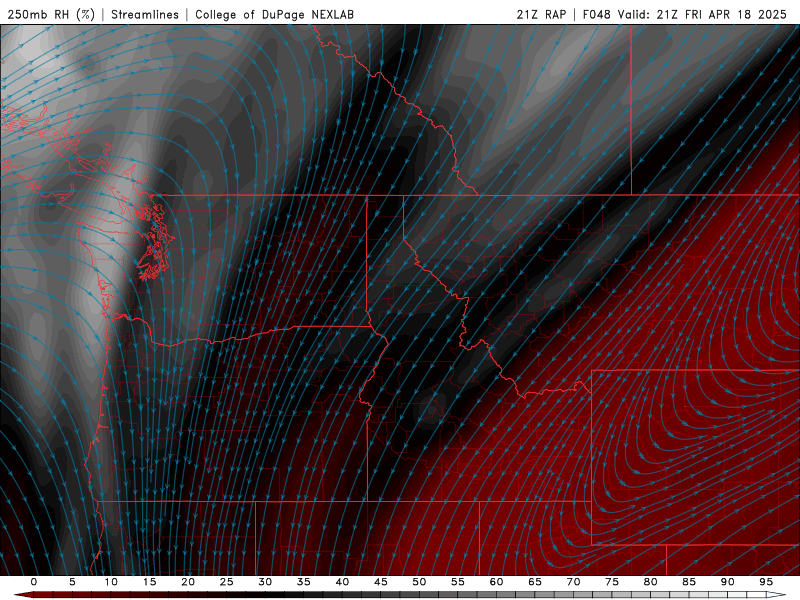Click the "College of DuPage NEXLAB" text
Viewport: 800px width, 600px height.
pyautogui.click(x=274, y=15)
